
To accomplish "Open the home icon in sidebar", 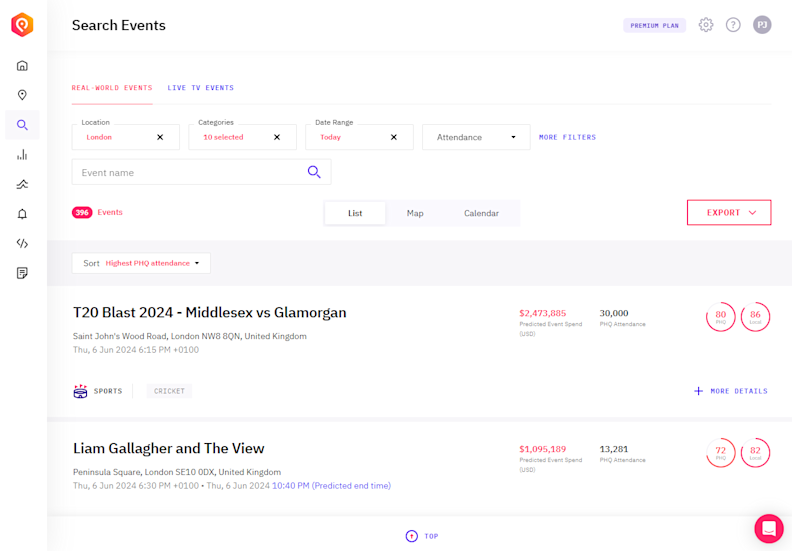I will point(22,66).
